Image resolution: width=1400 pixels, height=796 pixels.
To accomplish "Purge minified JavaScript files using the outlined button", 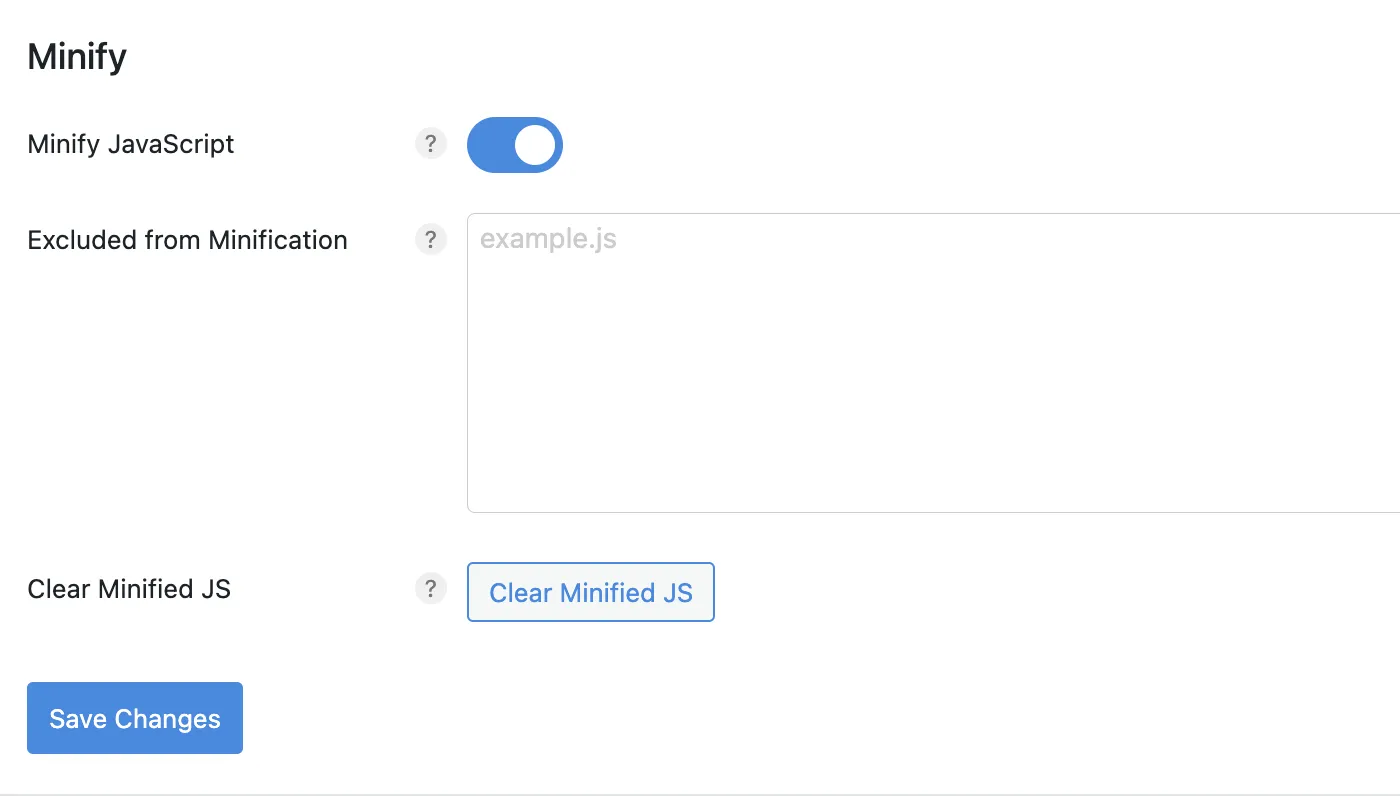I will click(591, 592).
